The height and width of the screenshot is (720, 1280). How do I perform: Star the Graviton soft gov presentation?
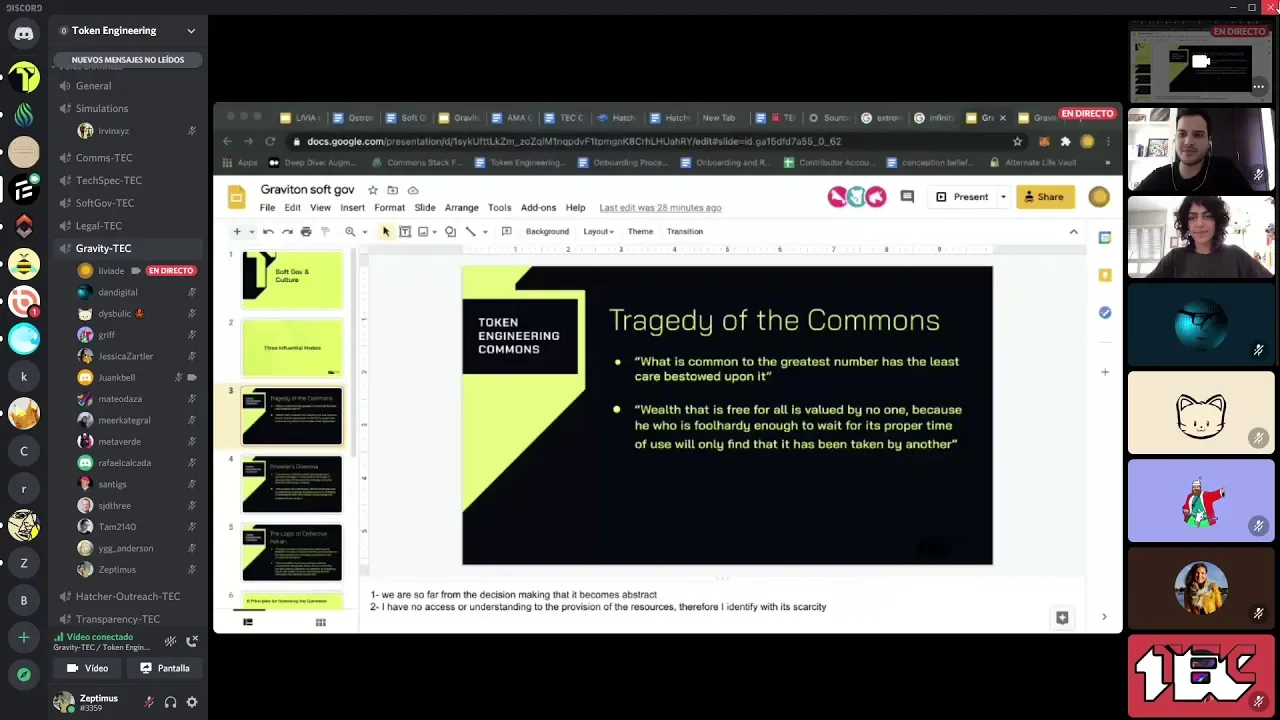click(x=373, y=190)
